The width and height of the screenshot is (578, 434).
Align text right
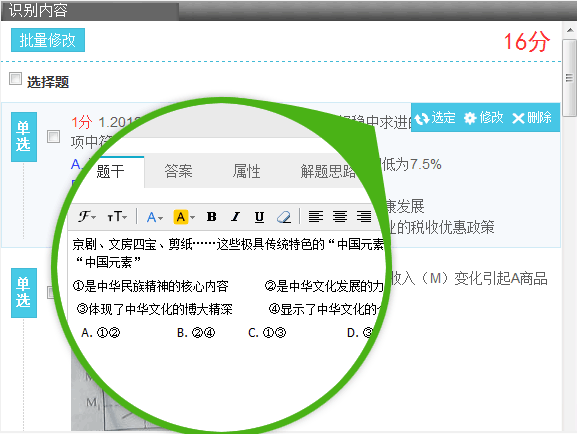pos(364,216)
